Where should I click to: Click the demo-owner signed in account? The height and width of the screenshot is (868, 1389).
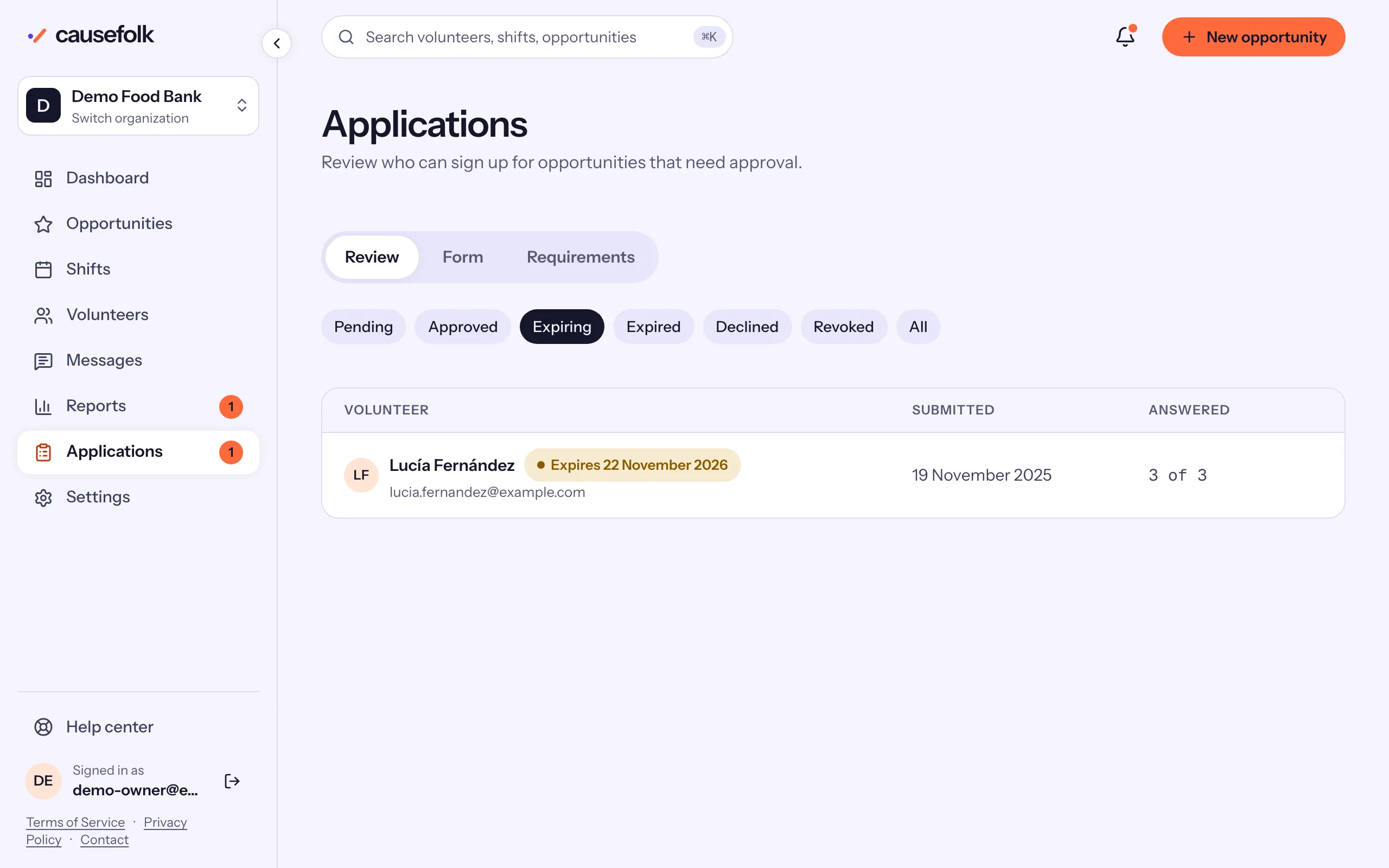pyautogui.click(x=135, y=781)
